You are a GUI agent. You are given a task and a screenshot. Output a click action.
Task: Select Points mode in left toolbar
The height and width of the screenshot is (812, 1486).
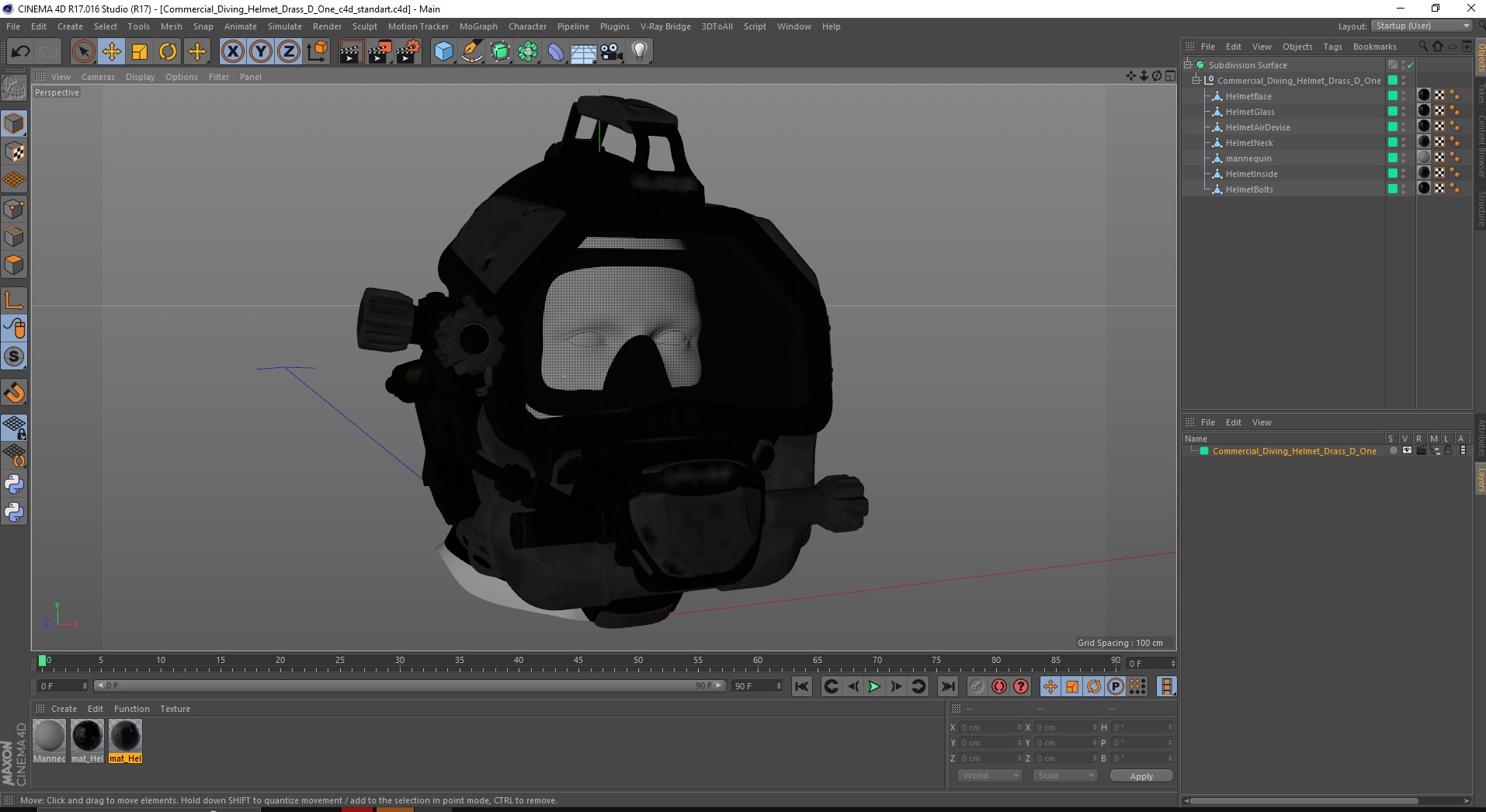click(14, 209)
